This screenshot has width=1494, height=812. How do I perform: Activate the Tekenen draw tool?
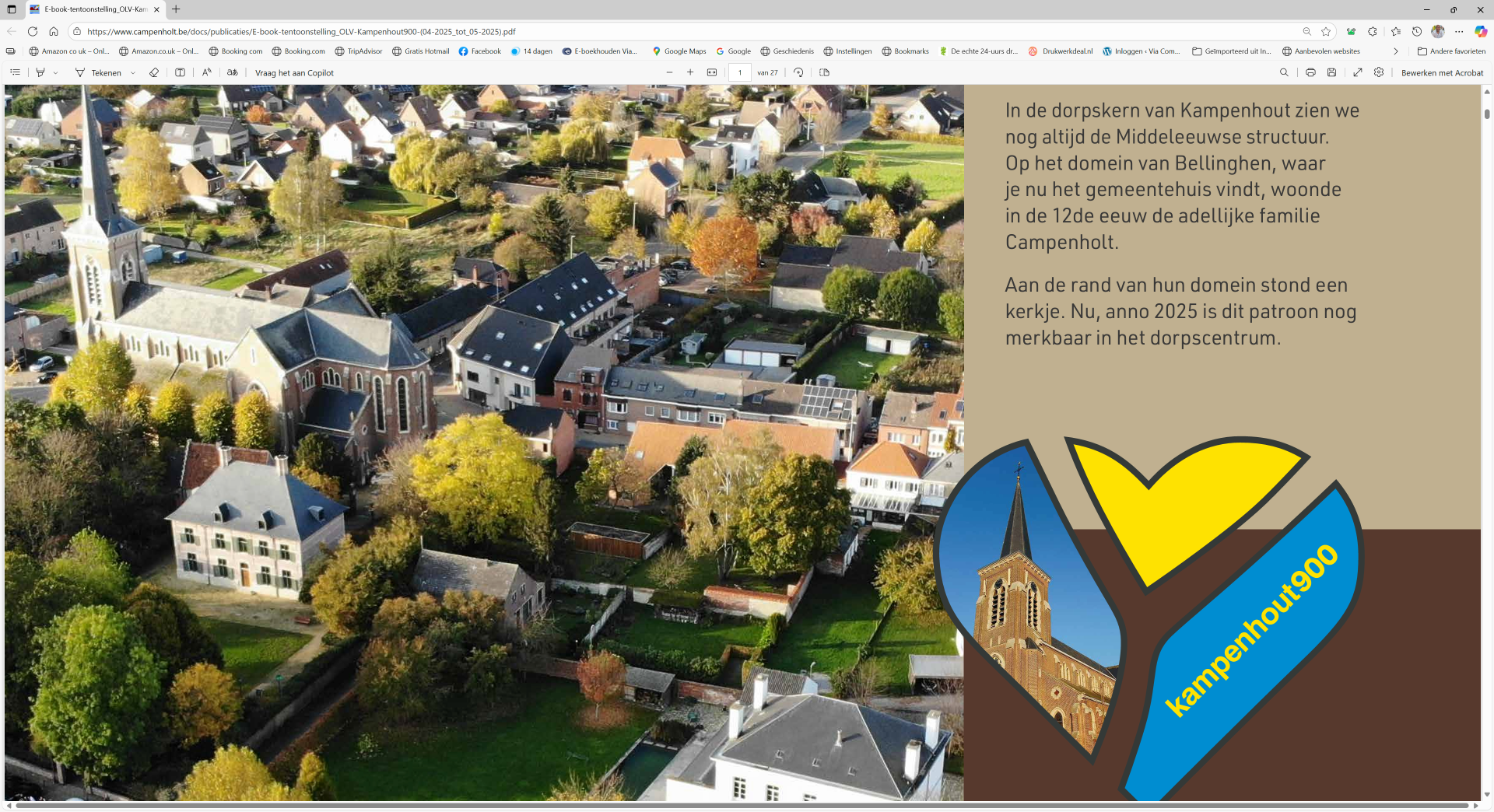(99, 72)
